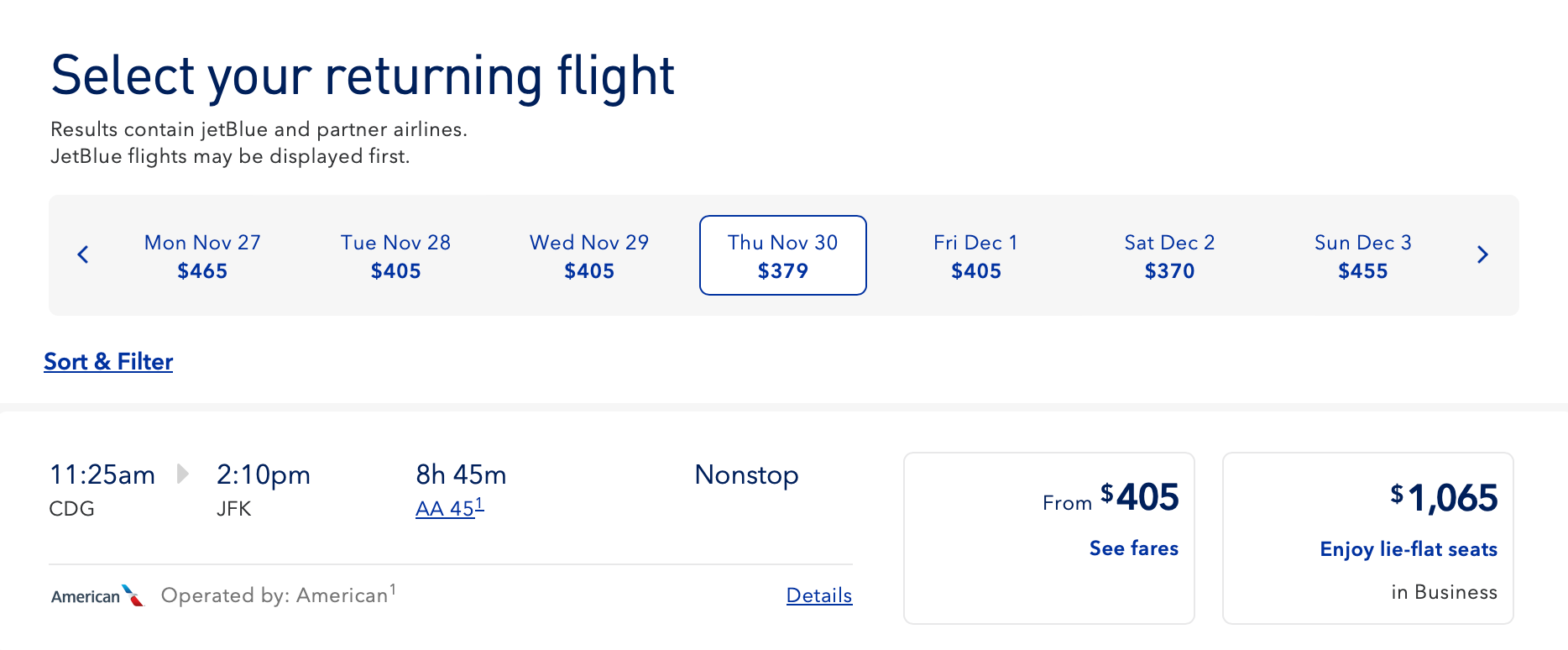1568x650 pixels.
Task: Select the Tue Nov 28 date tab
Action: (x=395, y=255)
